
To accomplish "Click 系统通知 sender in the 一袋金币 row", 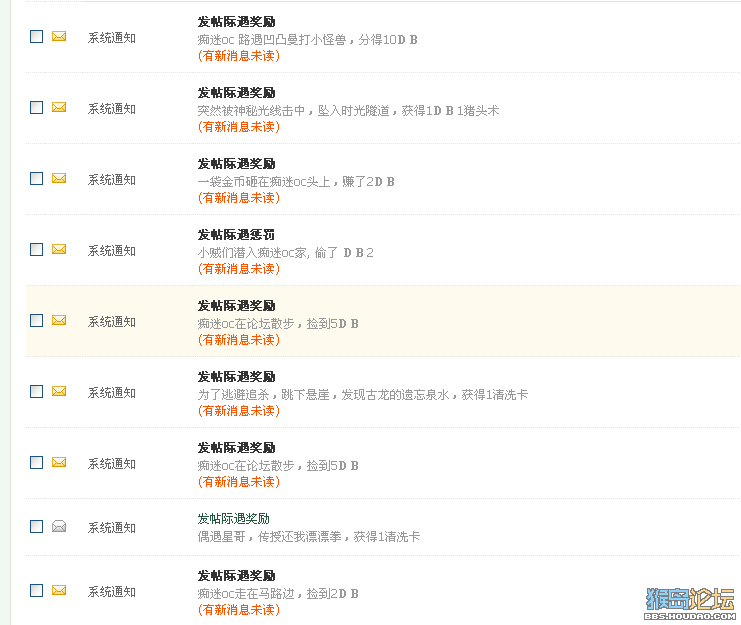I will 112,180.
